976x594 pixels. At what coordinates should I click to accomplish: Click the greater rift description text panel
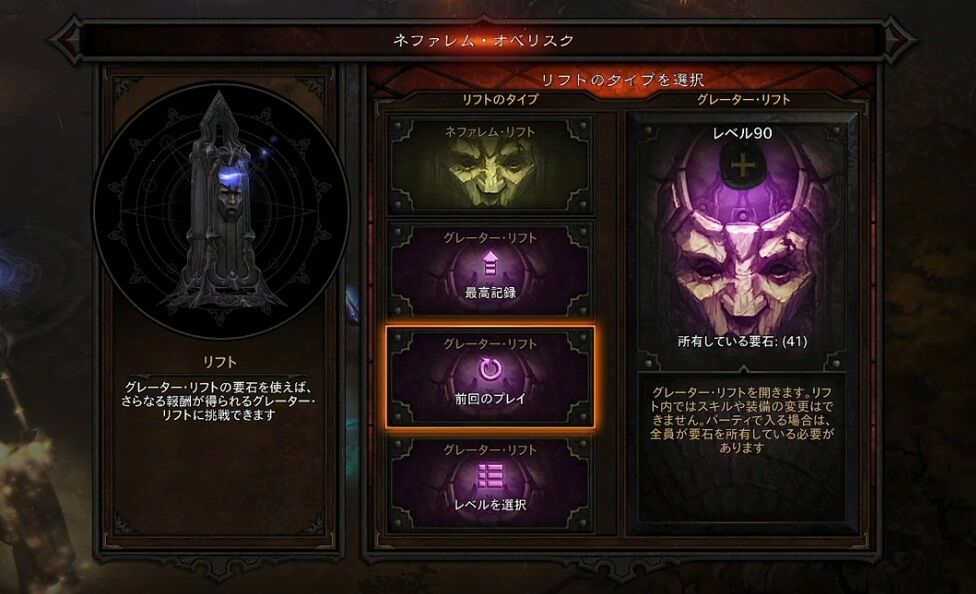click(x=741, y=420)
